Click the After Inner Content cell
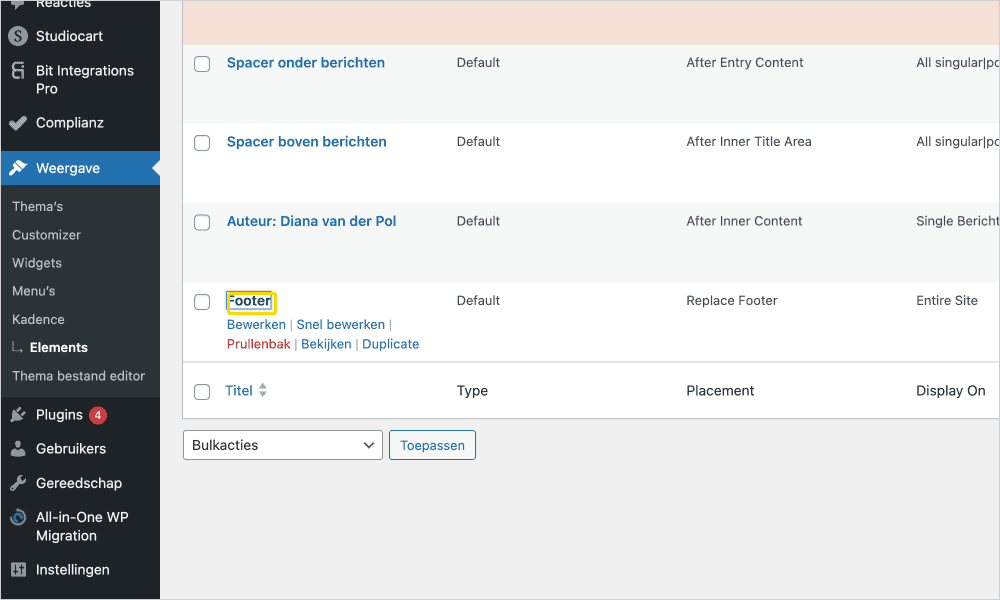 [x=744, y=221]
